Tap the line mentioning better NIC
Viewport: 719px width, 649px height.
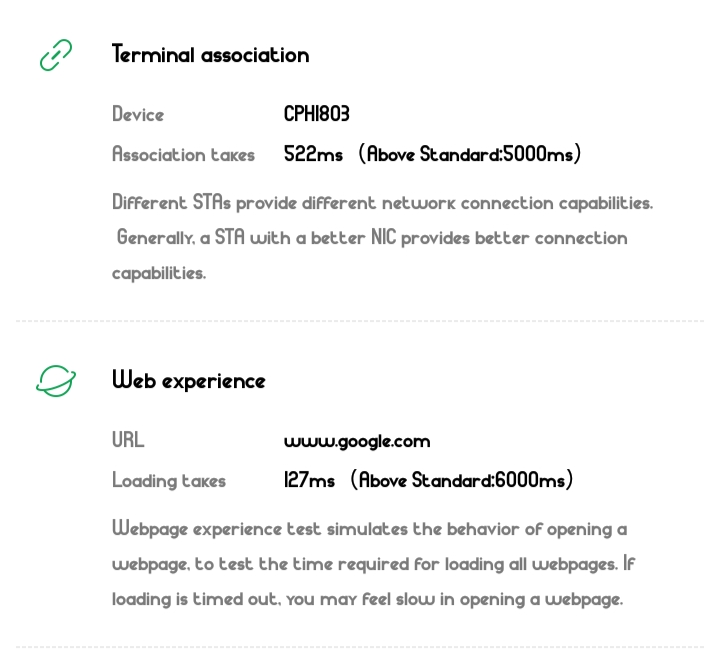[372, 238]
